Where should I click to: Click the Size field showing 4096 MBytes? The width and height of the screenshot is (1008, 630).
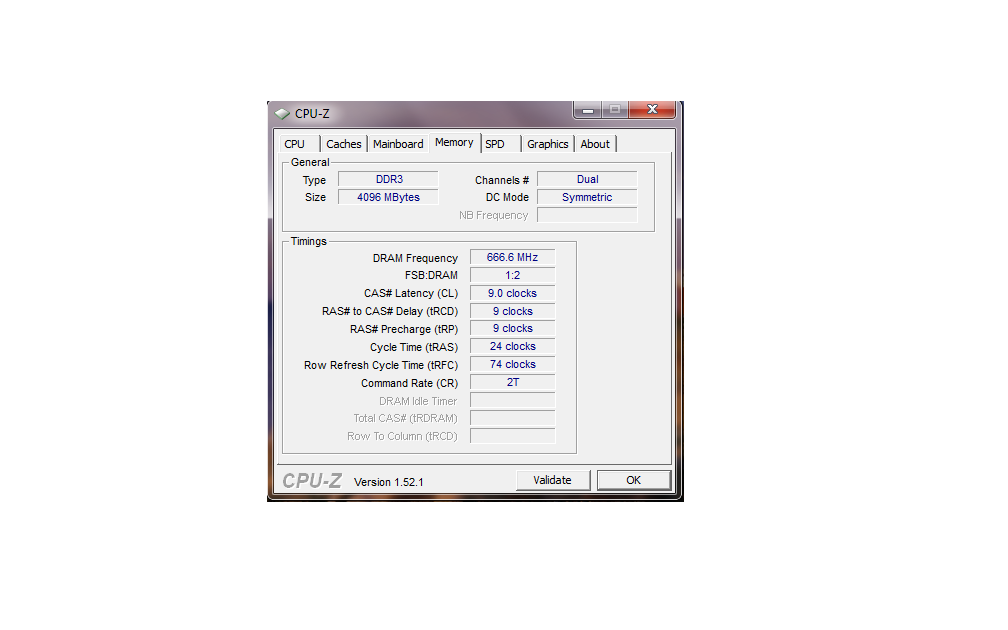tap(389, 197)
